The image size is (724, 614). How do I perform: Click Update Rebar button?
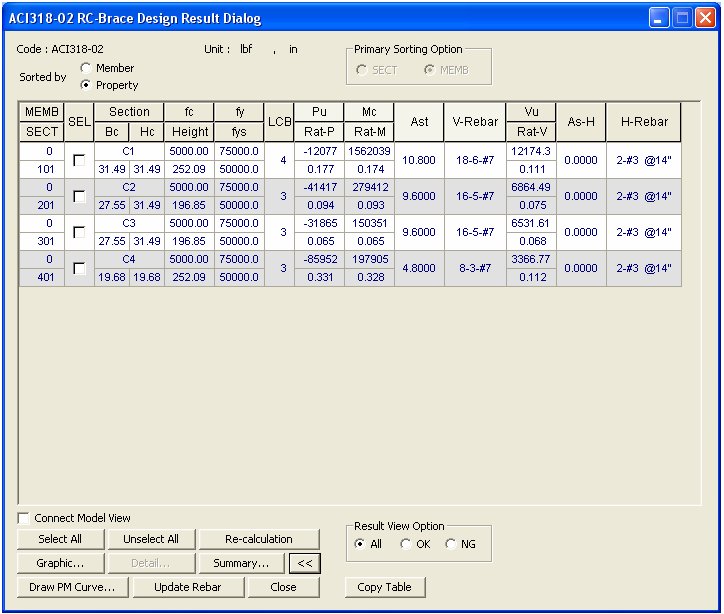click(x=188, y=587)
